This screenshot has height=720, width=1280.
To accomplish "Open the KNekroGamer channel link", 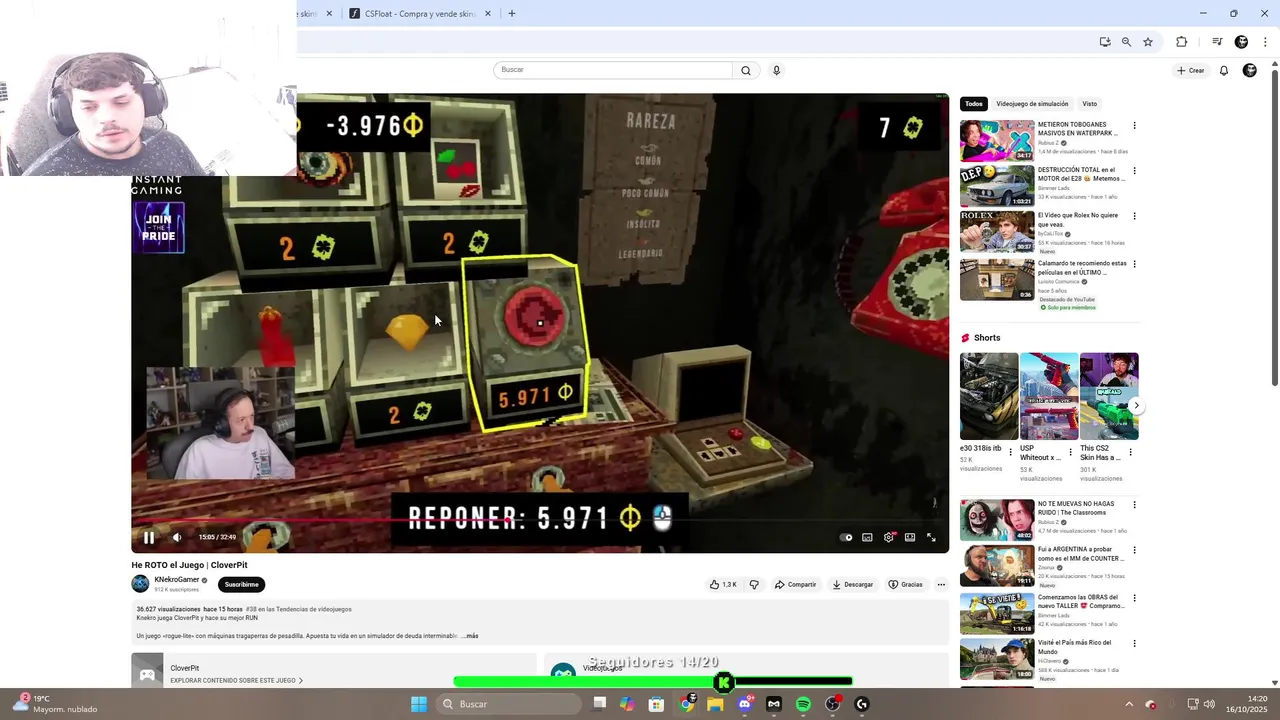I will coord(177,579).
